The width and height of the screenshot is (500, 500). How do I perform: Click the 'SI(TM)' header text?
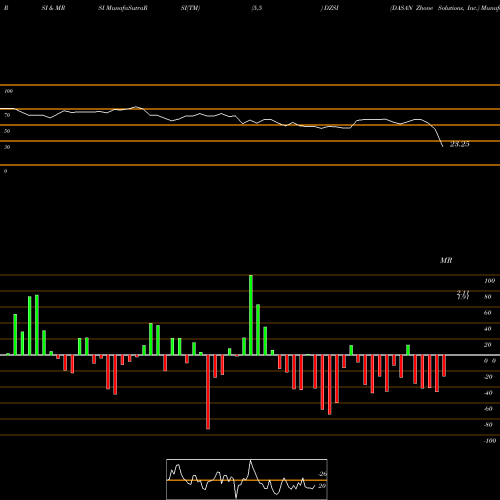click(x=190, y=8)
